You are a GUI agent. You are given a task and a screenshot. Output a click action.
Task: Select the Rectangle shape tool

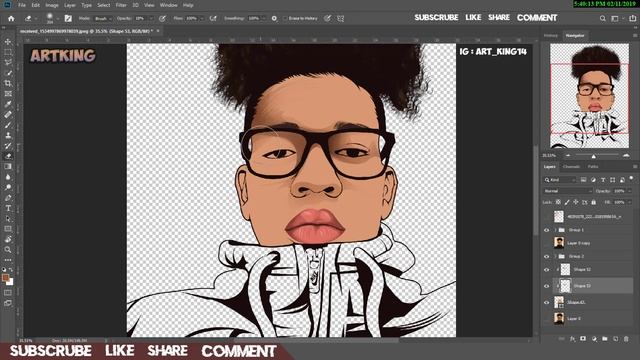click(8, 229)
